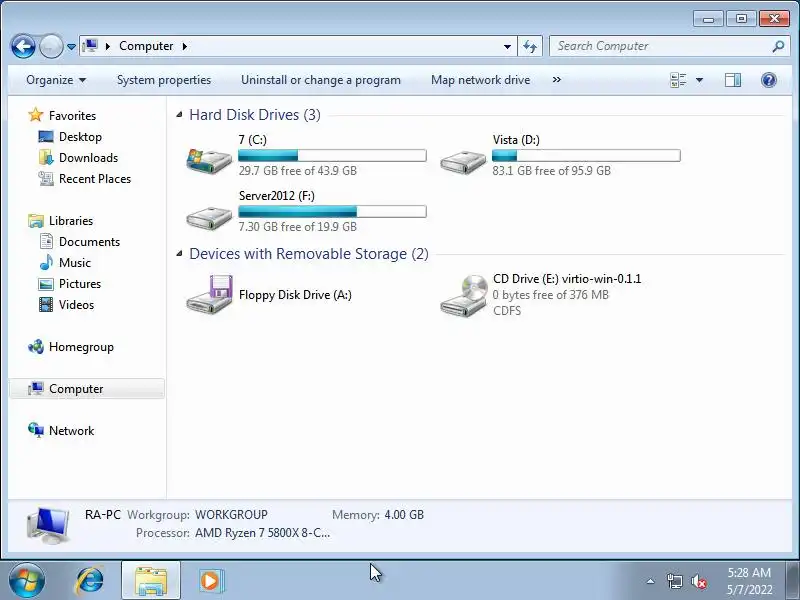
Task: Open Desktop under Favorites
Action: [x=80, y=137]
